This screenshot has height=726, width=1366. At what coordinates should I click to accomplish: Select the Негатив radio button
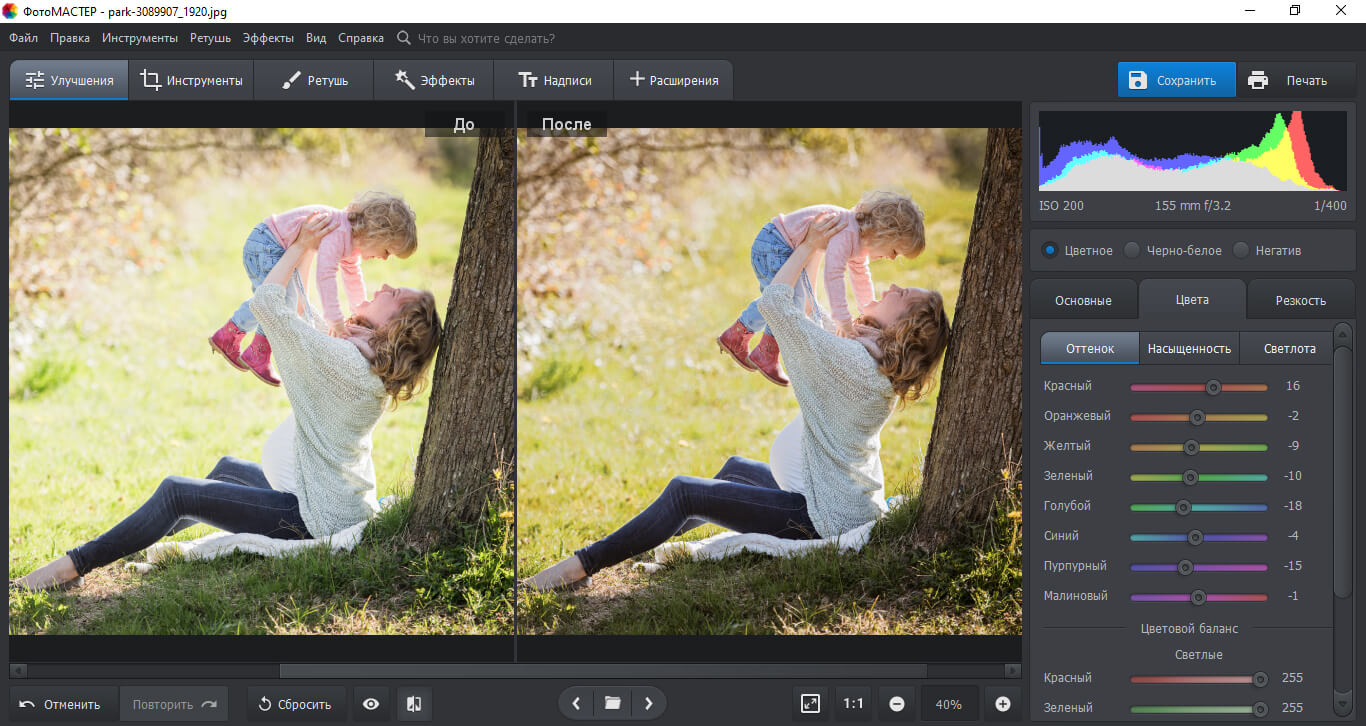coord(1241,250)
